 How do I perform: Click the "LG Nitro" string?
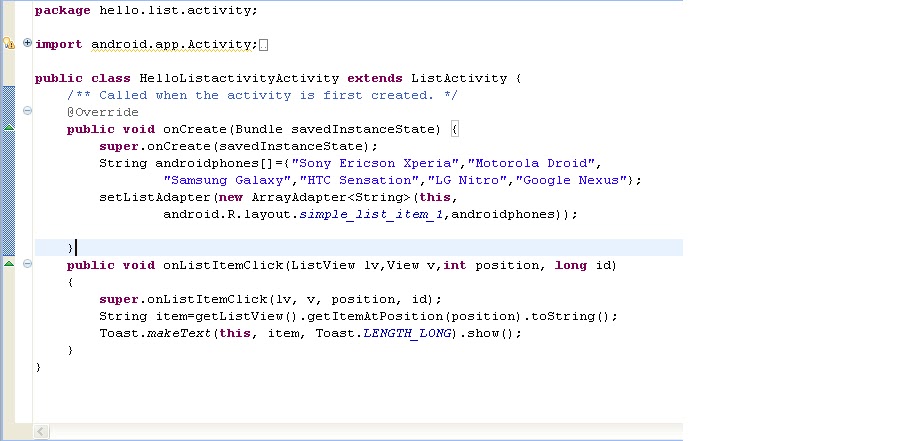coord(468,180)
